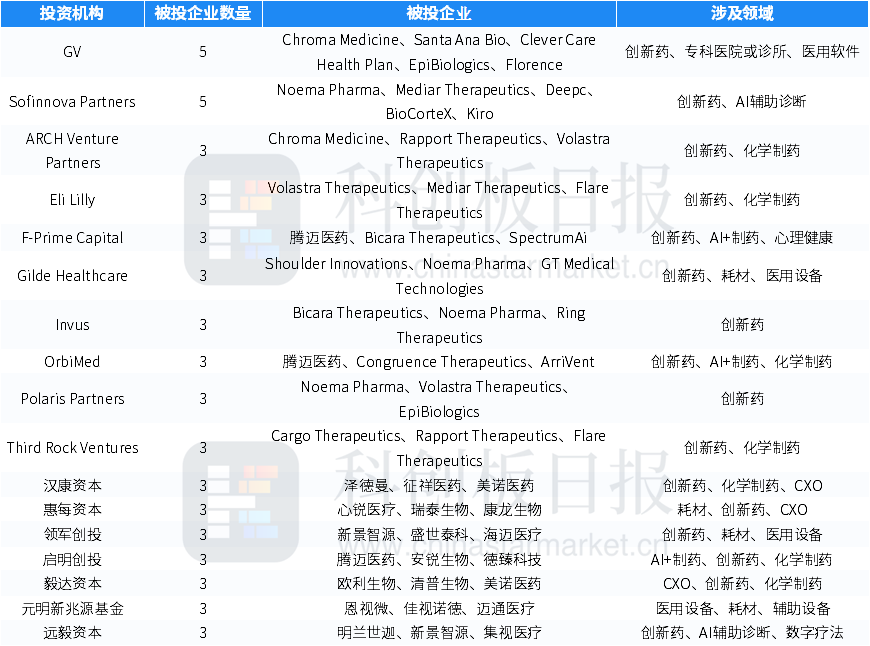Click the field AI+制药、创新药、化学制药

pos(742,559)
